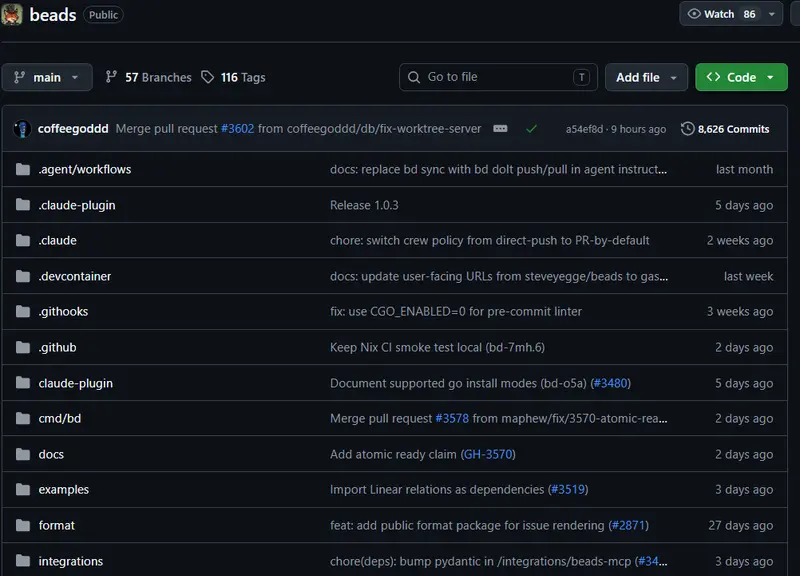This screenshot has width=800, height=576.
Task: Open pull request #3480 link
Action: point(610,383)
